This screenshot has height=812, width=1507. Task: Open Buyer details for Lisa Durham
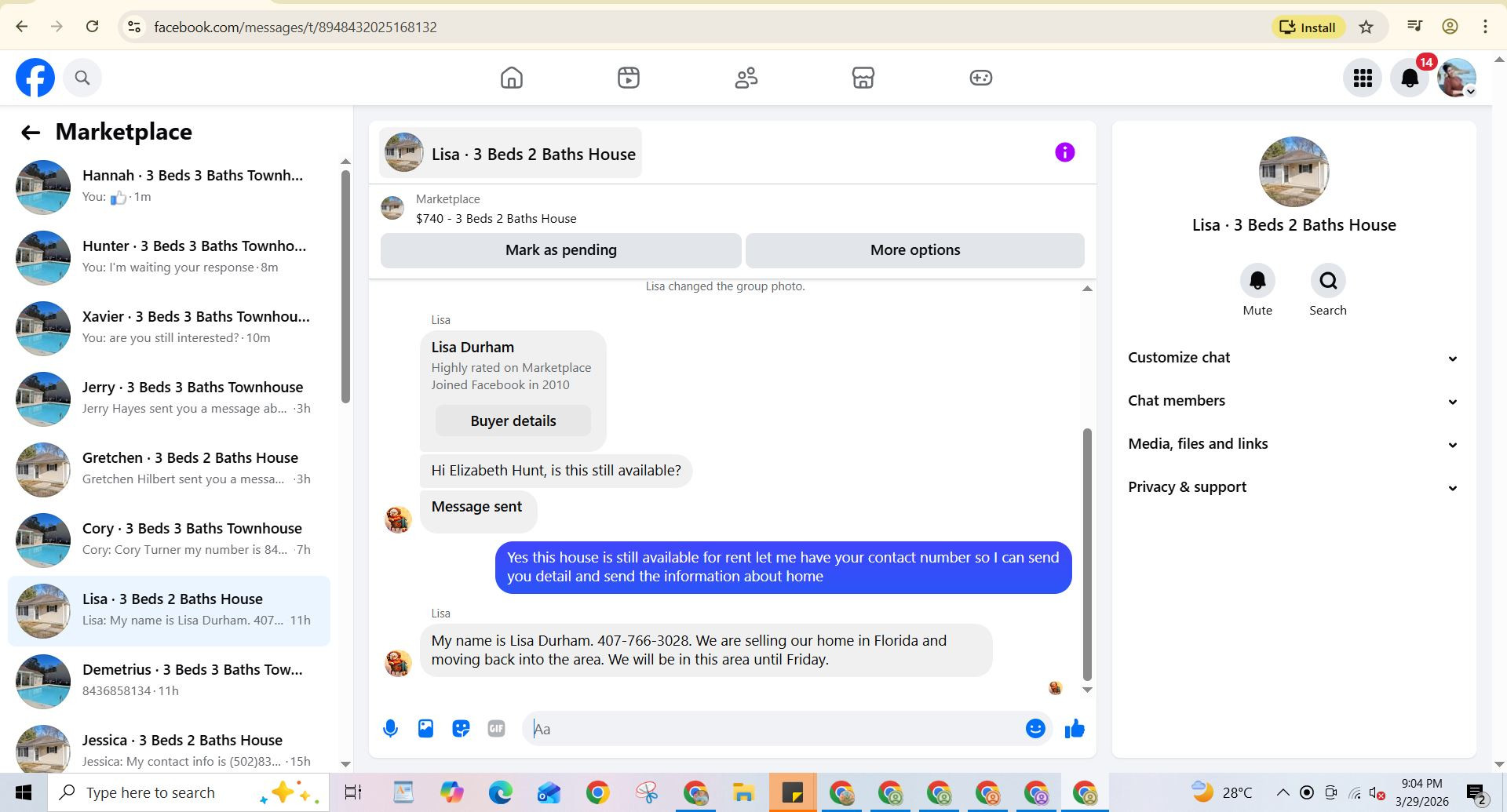tap(513, 421)
